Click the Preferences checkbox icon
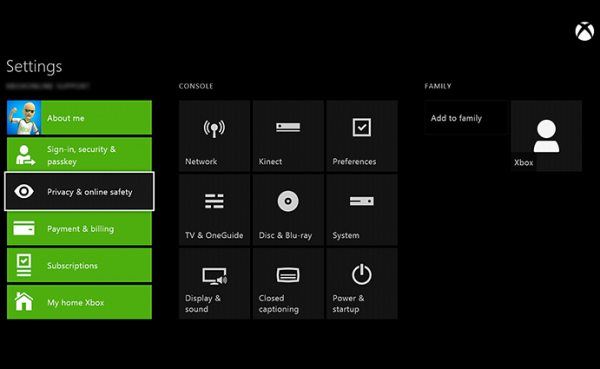Viewport: 600px width, 369px height. [362, 127]
